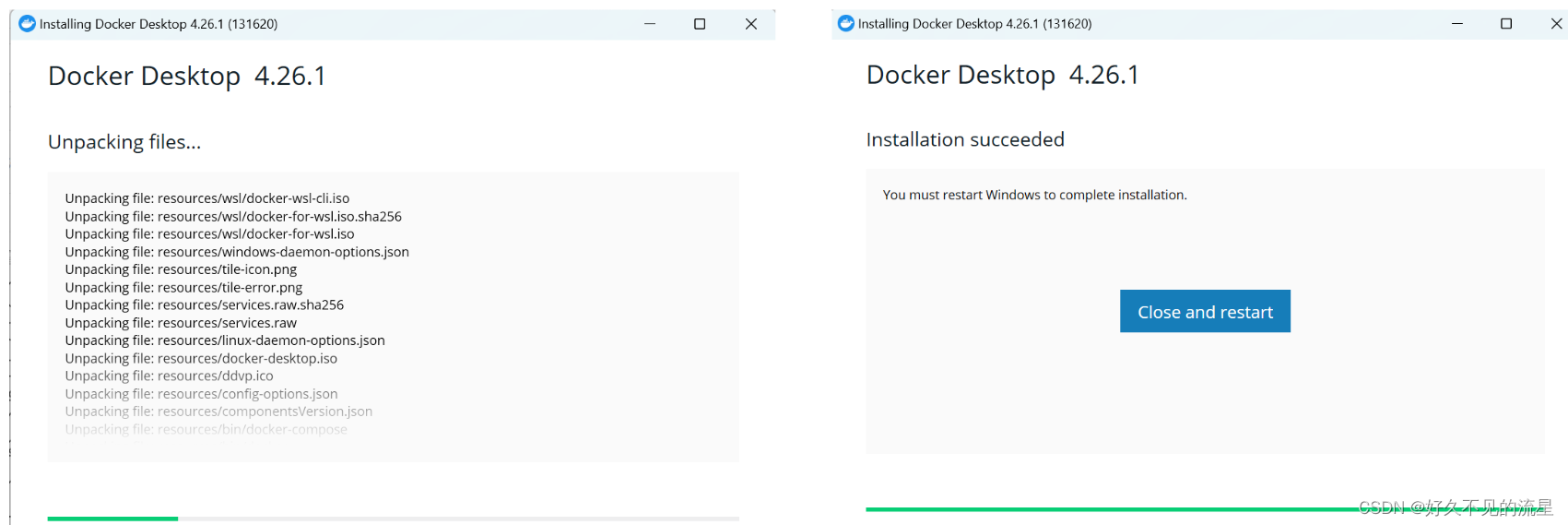Screen dimensions: 1568x525
Task: Click the completed progress bar in right window
Action: (1205, 508)
